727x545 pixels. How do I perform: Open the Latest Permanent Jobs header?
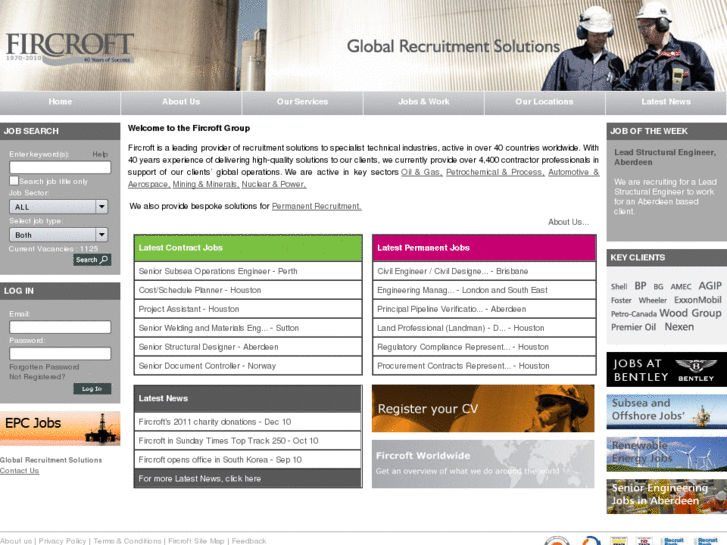[x=484, y=248]
